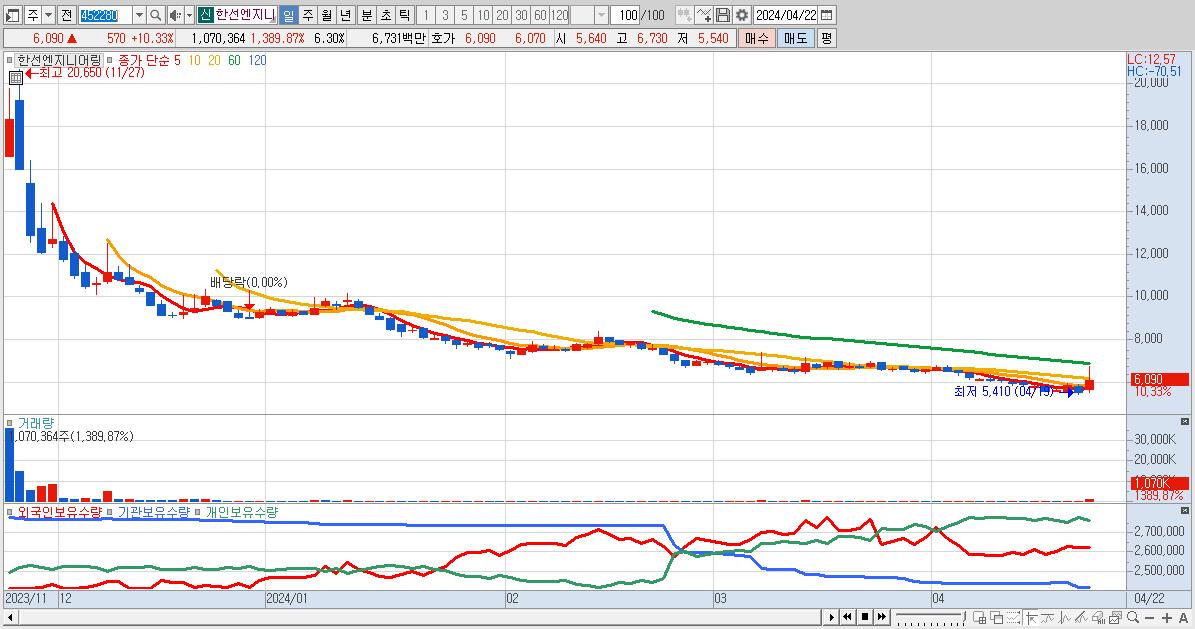Click the 개인보유수량 legend label
Screen dimensions: 1195x629
[x=242, y=512]
